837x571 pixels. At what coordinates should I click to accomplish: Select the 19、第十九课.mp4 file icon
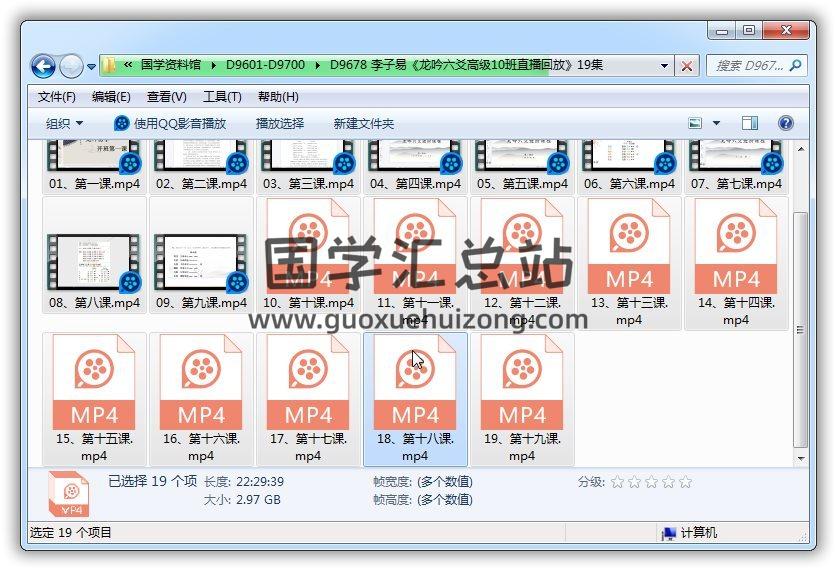522,385
